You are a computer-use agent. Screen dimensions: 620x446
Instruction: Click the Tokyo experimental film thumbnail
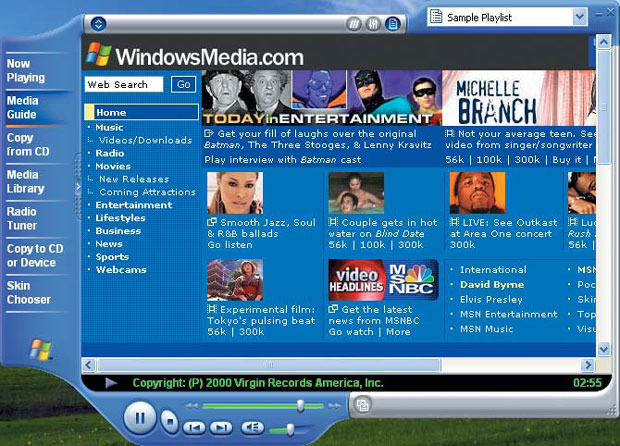click(x=235, y=280)
